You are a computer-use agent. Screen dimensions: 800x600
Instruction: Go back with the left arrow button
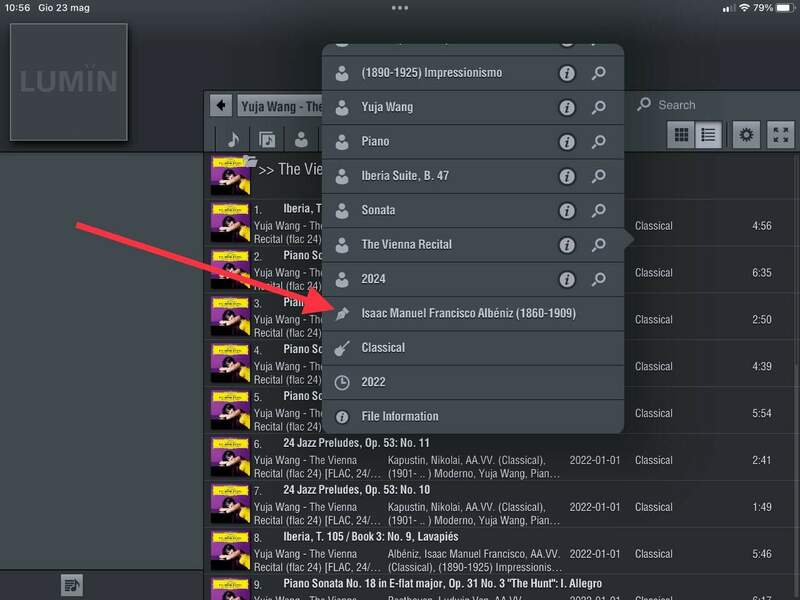click(221, 106)
